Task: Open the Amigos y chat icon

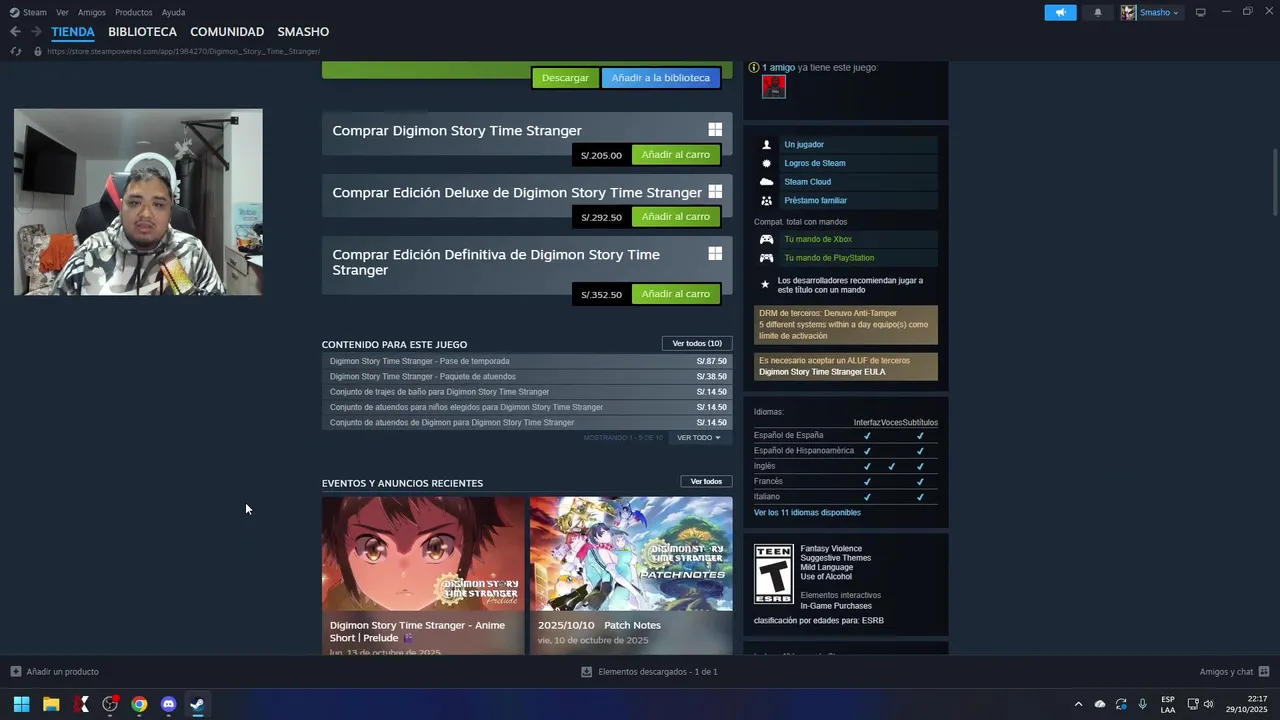Action: click(x=1264, y=672)
